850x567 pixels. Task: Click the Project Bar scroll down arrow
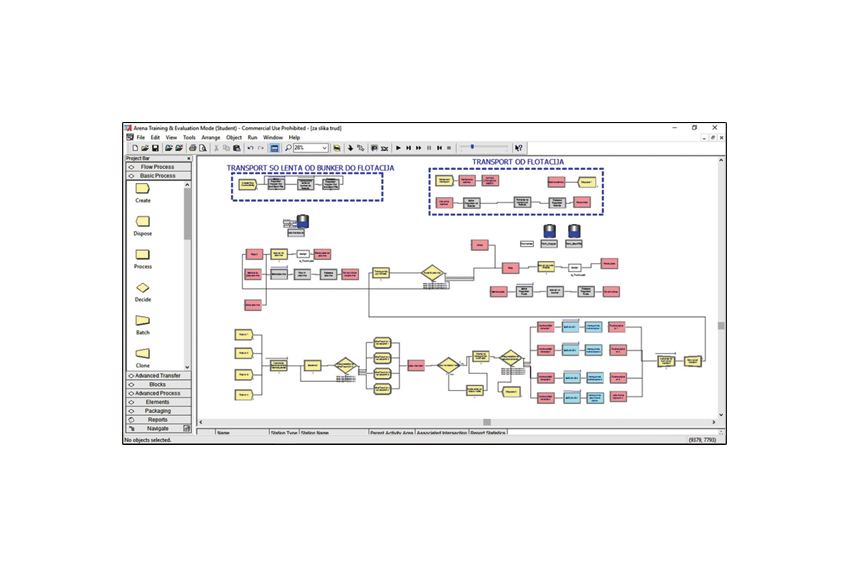[x=188, y=367]
